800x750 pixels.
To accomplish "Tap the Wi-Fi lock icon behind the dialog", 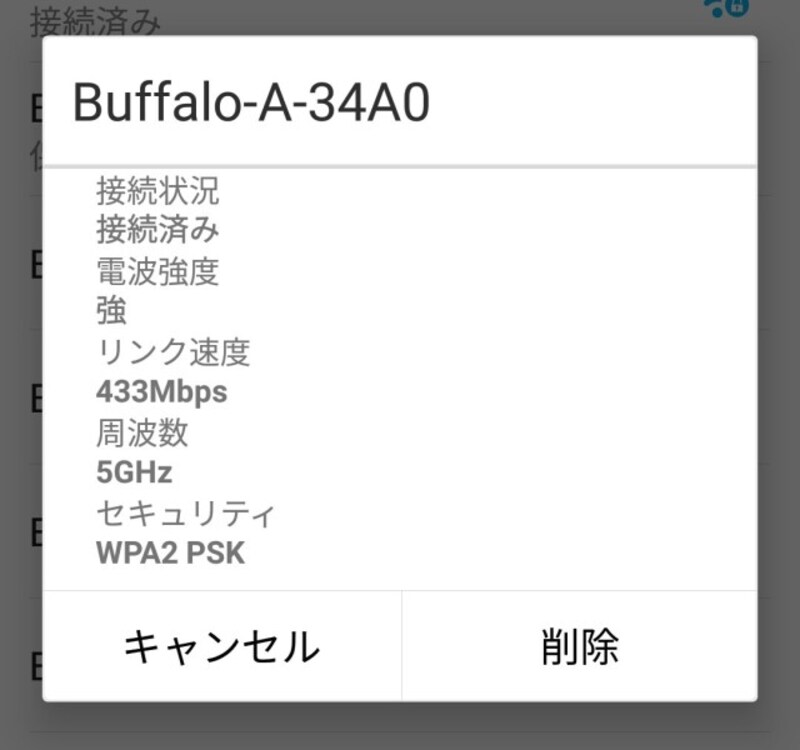I will 725,8.
